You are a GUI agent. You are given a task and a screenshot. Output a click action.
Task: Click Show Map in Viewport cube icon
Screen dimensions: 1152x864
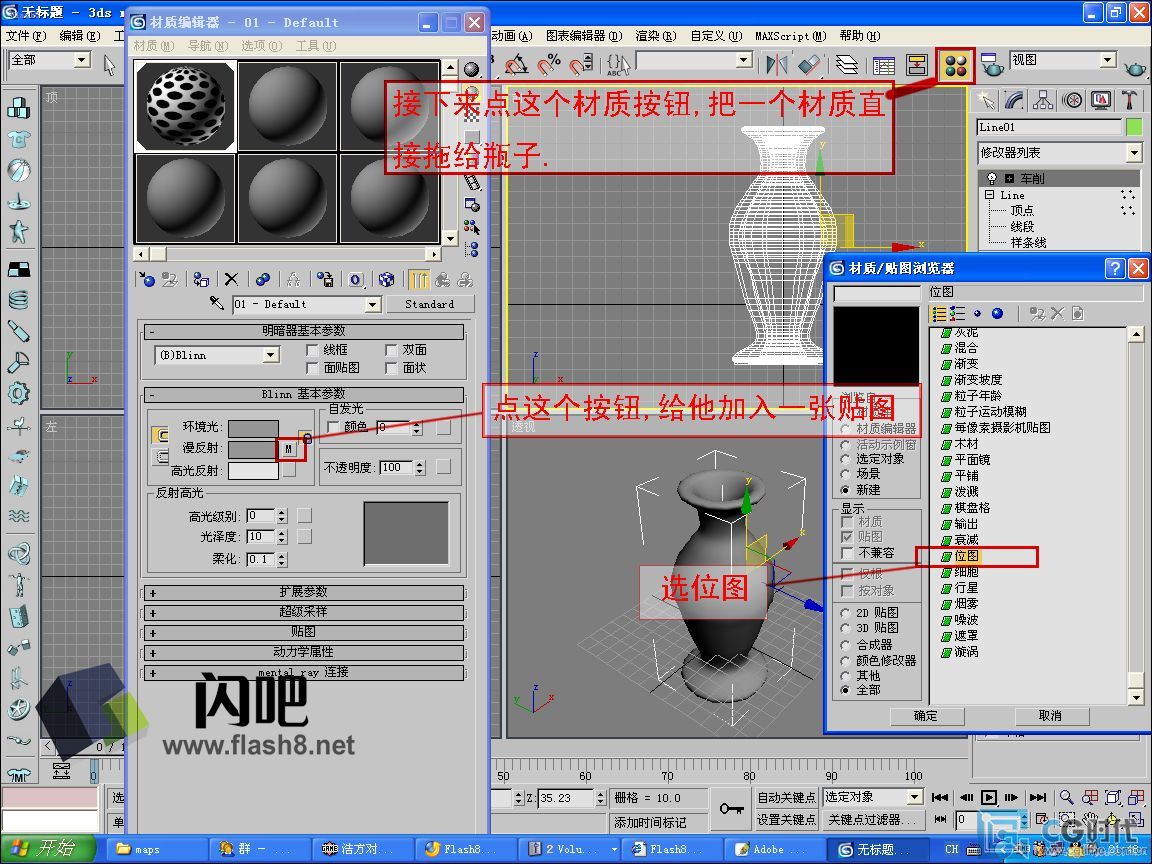[386, 280]
